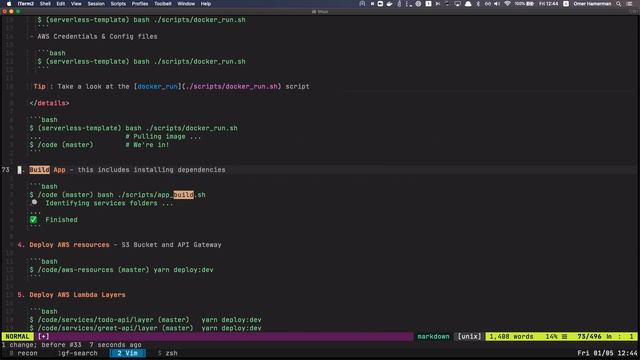Click the Bluetooth status icon

478,4
